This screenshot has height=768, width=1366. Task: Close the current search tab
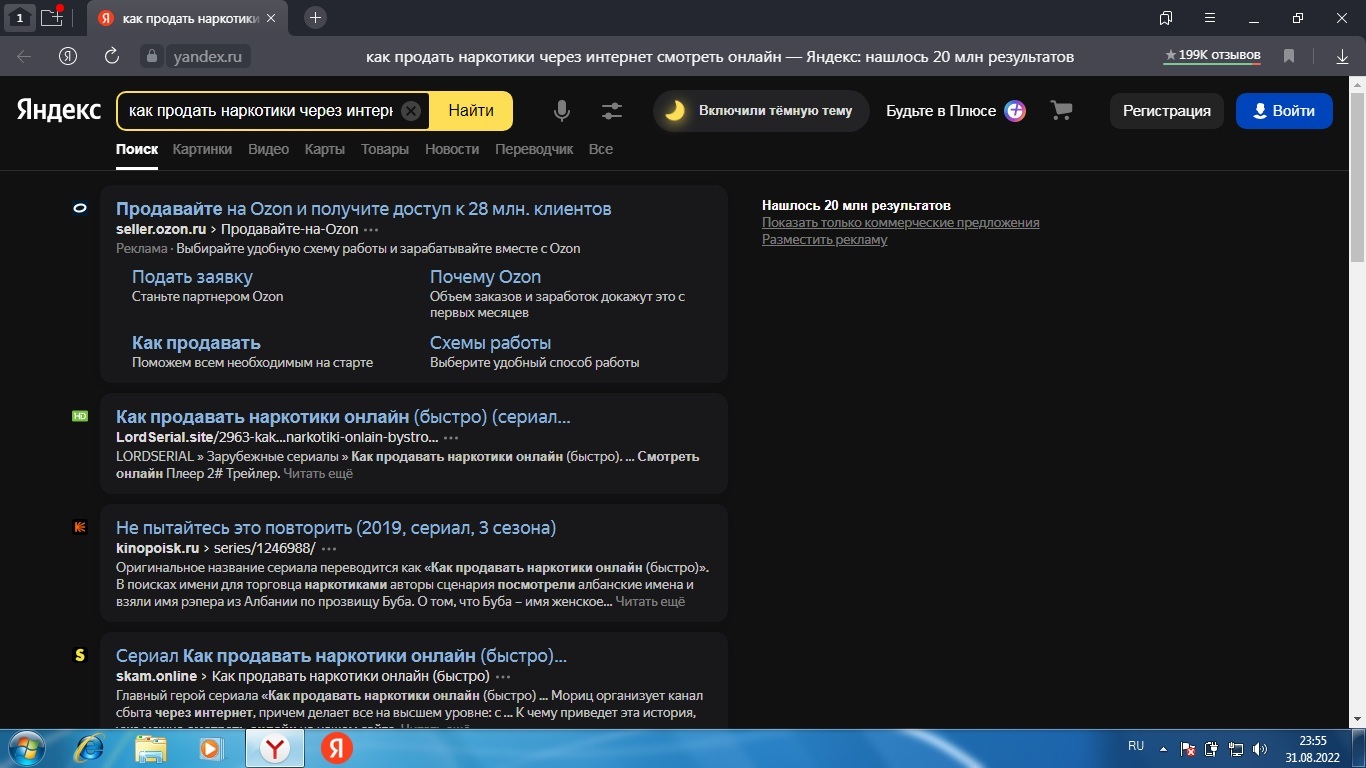[272, 18]
